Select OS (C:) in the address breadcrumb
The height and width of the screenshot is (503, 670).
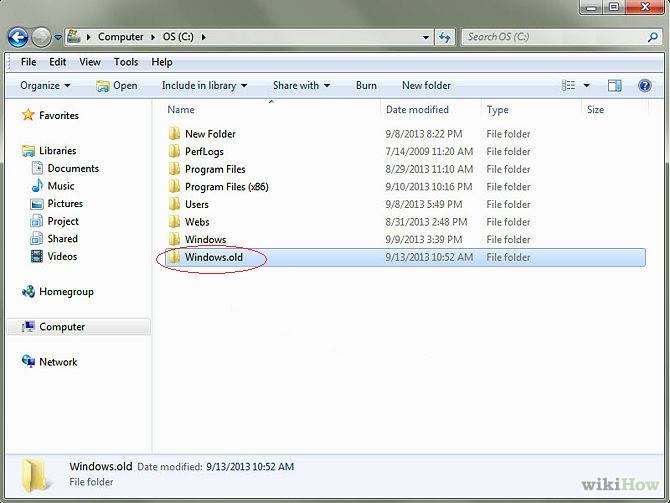178,37
